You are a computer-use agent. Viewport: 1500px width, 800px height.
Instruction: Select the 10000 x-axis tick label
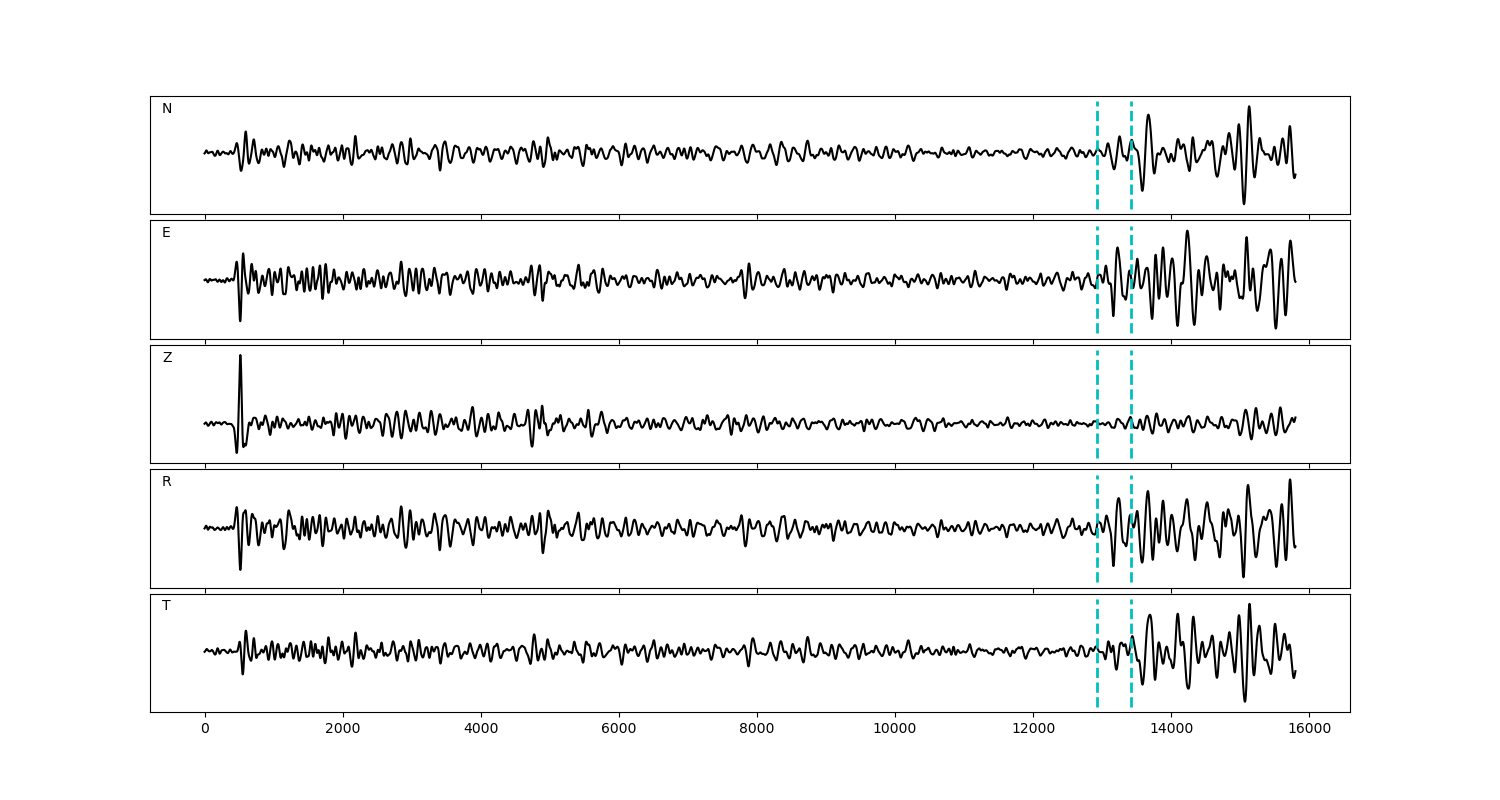coord(895,729)
